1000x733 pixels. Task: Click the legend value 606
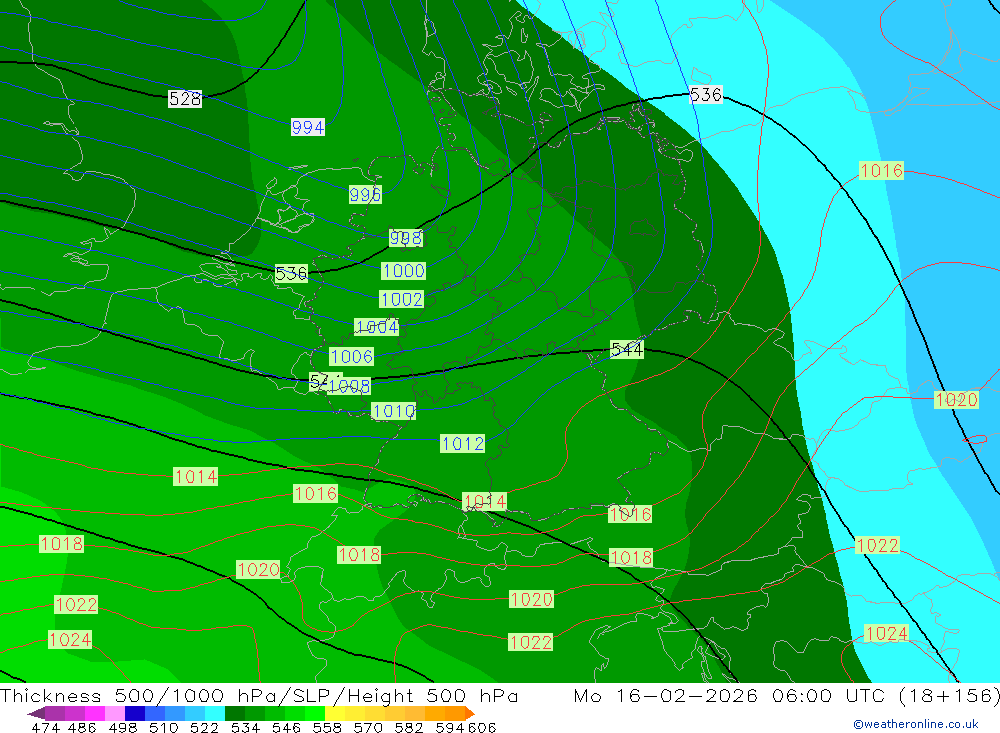[x=482, y=728]
